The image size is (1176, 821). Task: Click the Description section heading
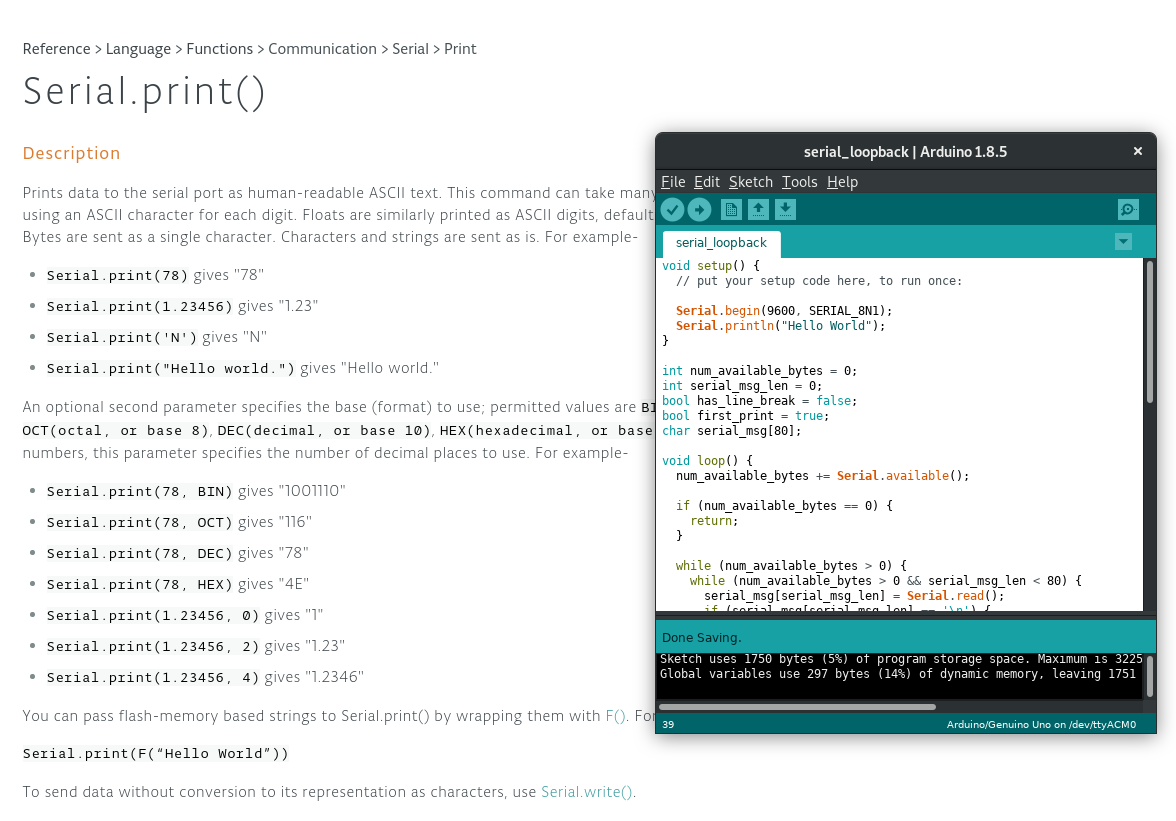tap(71, 153)
